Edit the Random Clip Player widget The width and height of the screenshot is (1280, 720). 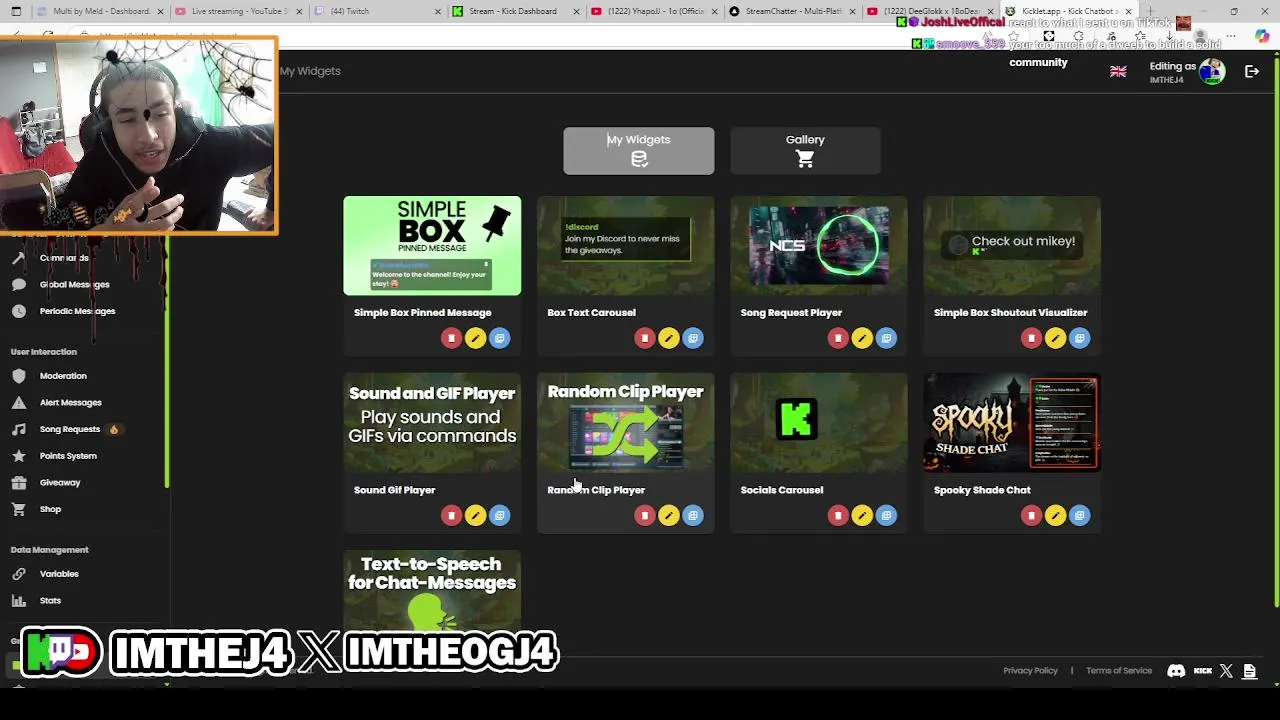(x=668, y=515)
